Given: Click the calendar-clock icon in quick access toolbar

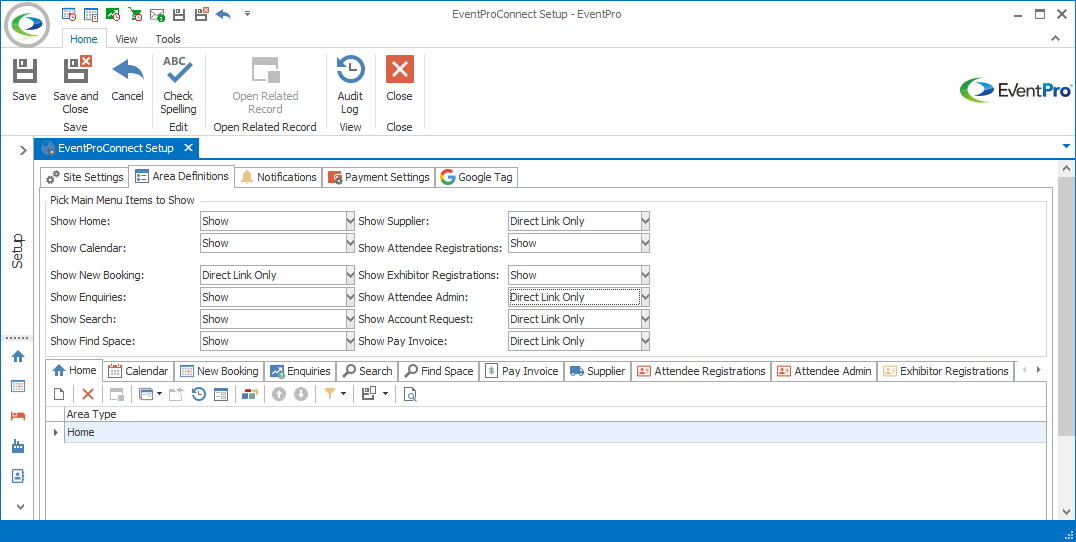Looking at the screenshot, I should click(x=69, y=14).
